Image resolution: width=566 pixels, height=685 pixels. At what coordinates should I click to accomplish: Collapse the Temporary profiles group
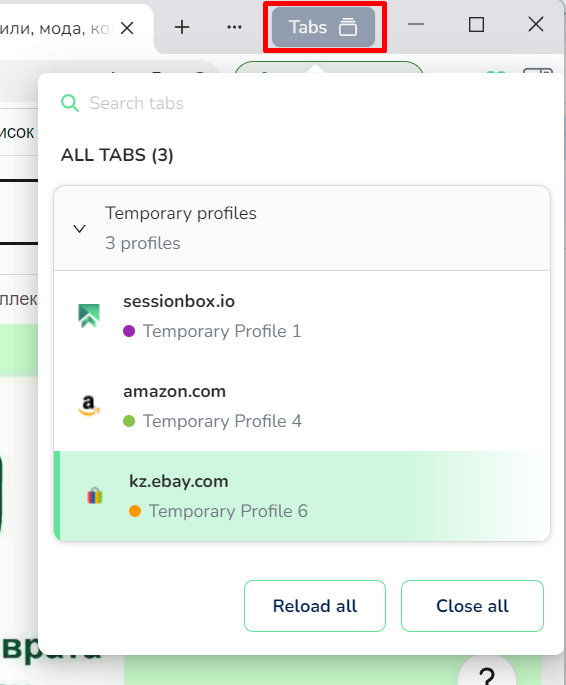pyautogui.click(x=79, y=228)
